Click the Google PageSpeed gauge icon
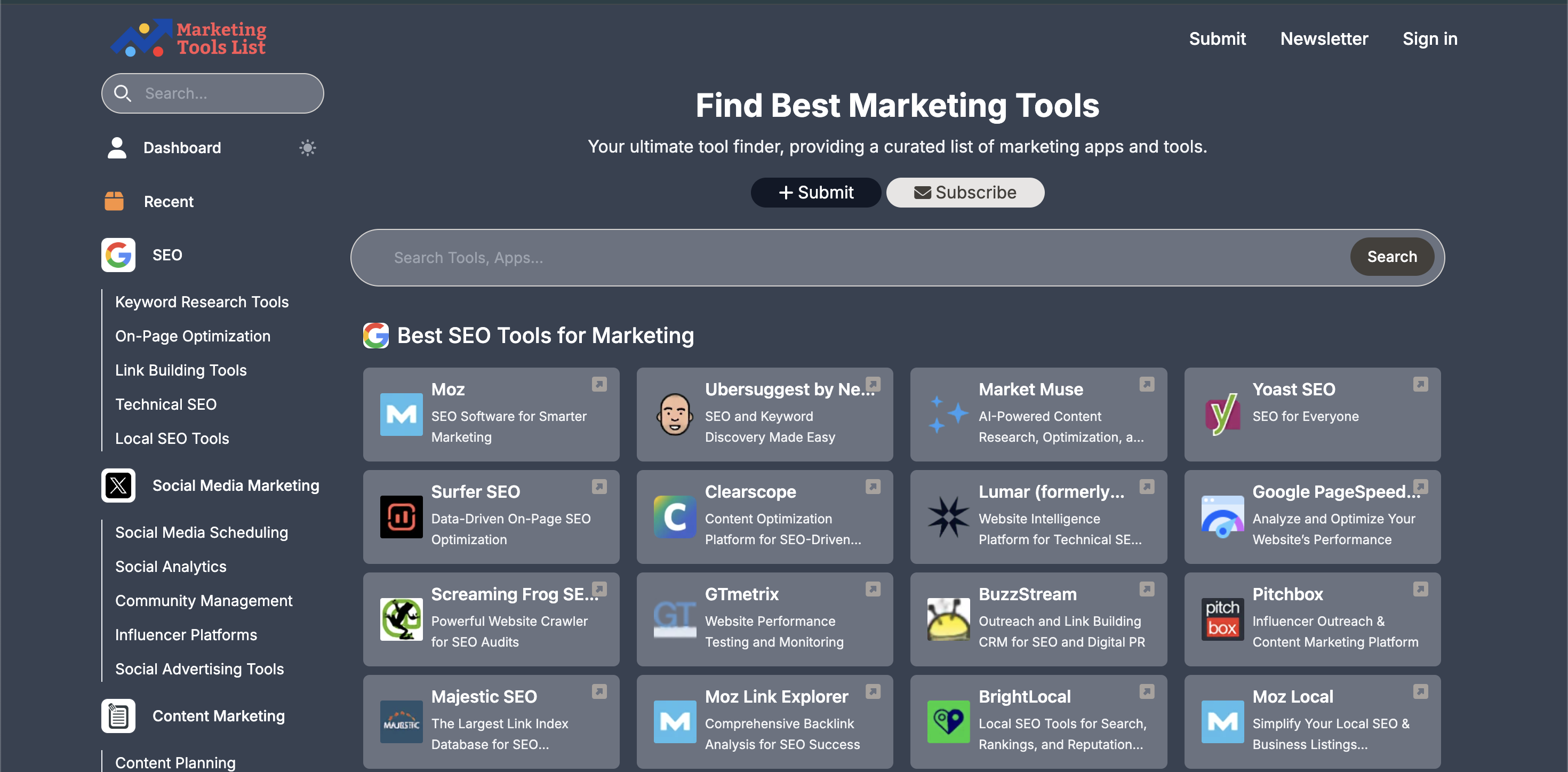This screenshot has width=1568, height=772. (x=1222, y=517)
